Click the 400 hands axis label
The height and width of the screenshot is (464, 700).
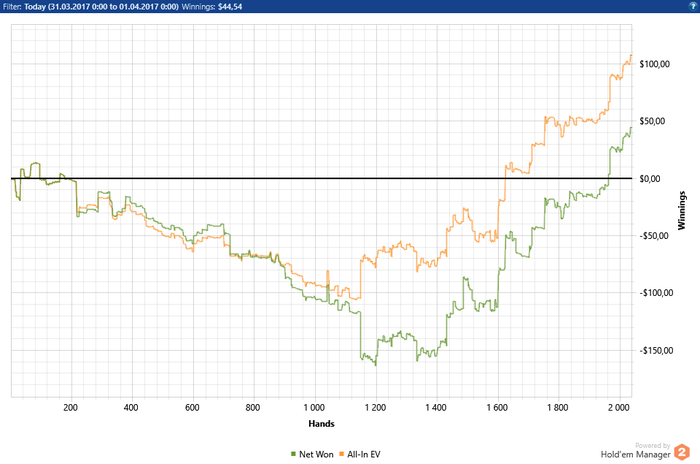(131, 407)
